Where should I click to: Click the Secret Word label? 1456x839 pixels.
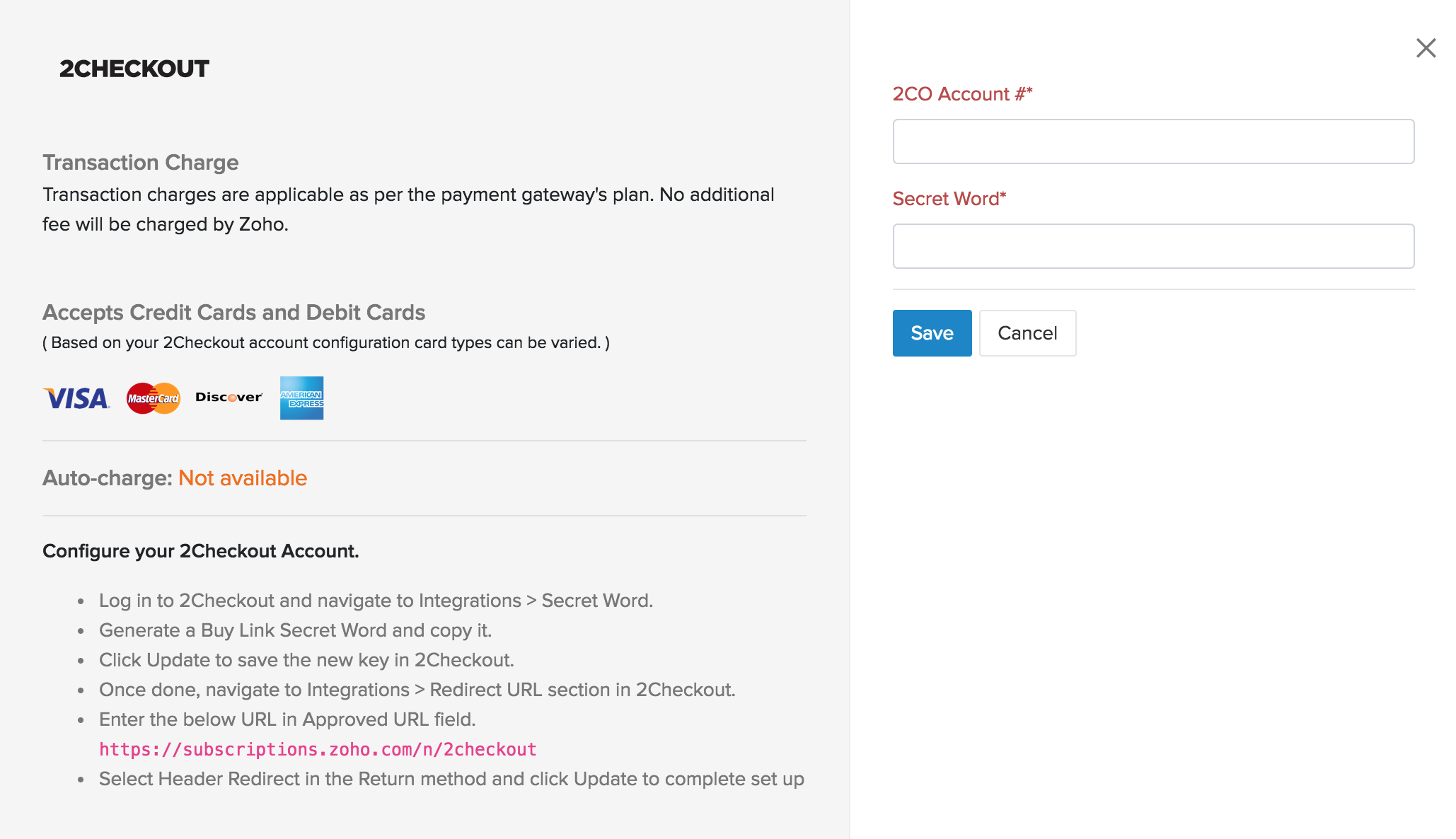(949, 199)
